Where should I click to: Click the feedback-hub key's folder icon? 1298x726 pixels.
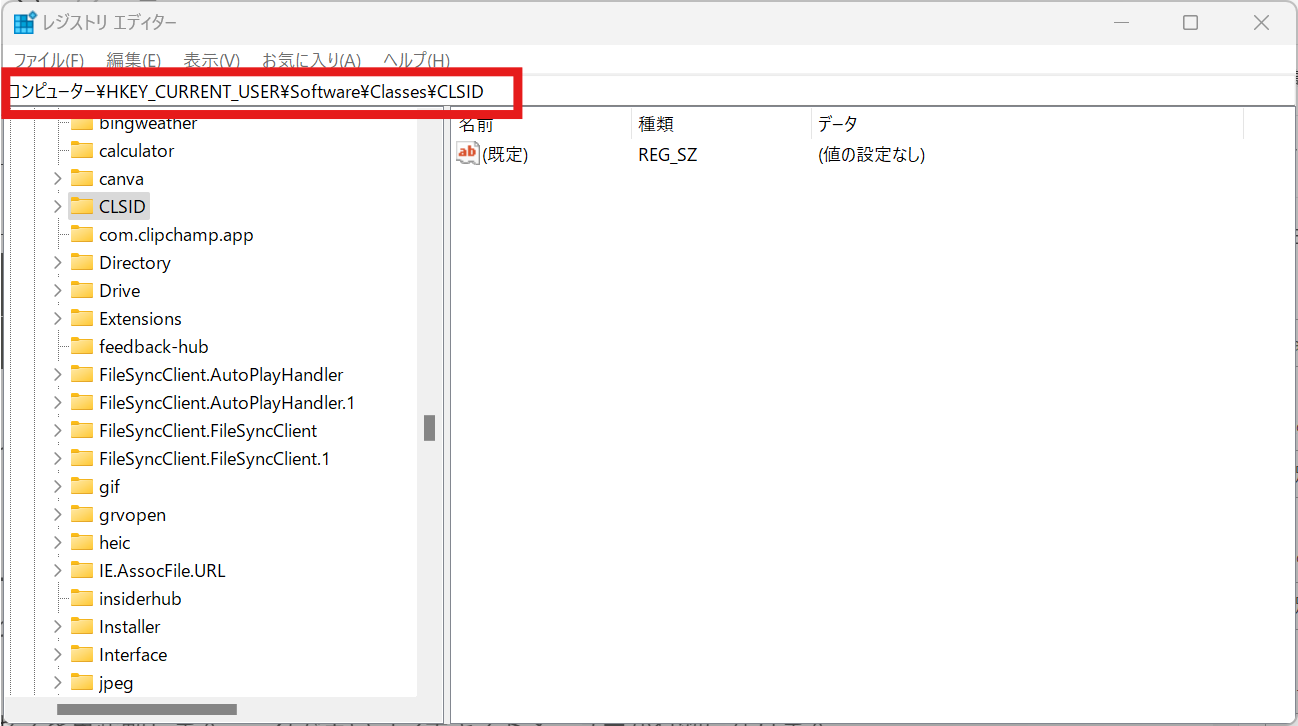[x=81, y=346]
